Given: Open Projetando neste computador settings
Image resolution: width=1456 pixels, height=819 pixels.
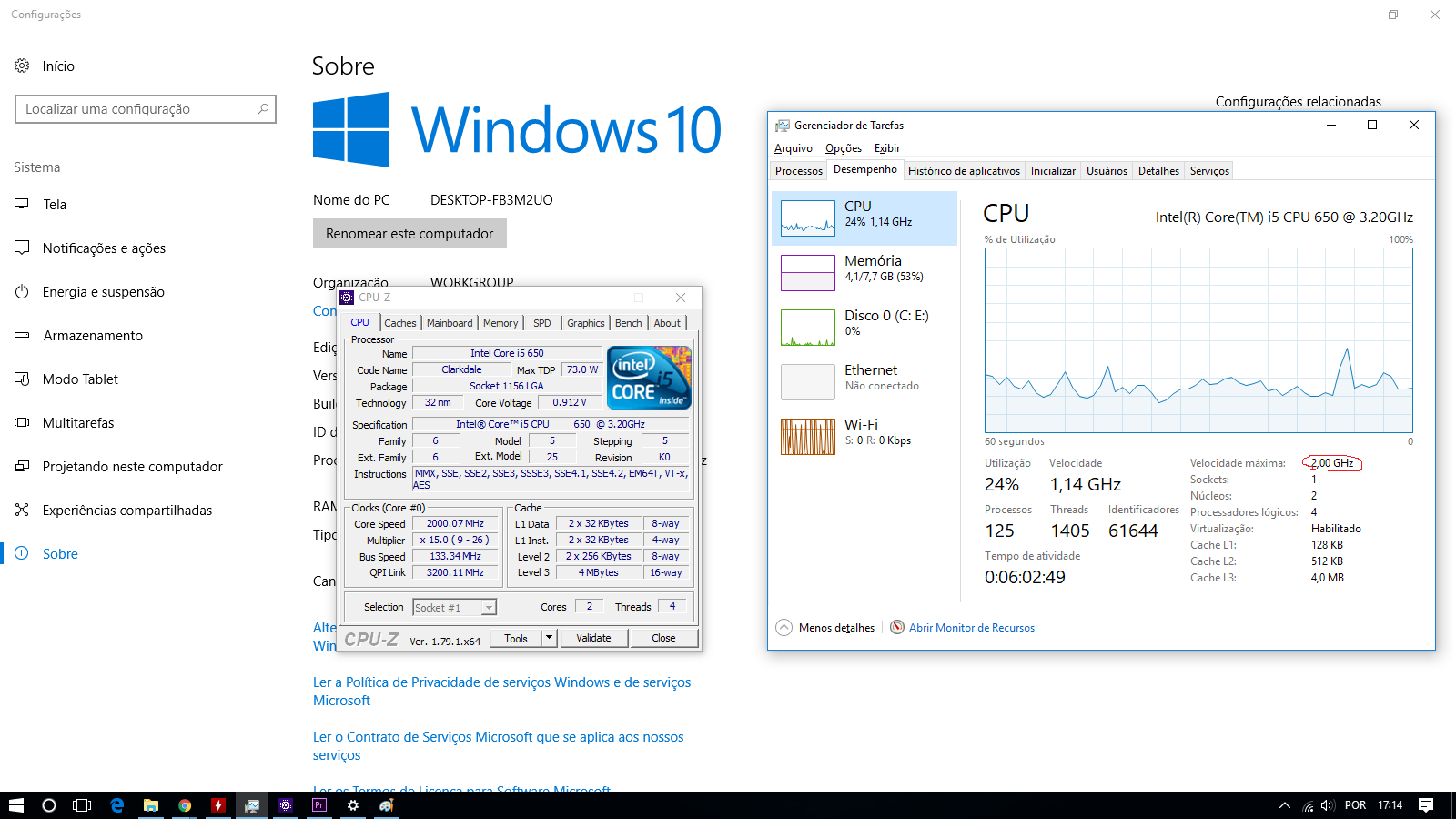Looking at the screenshot, I should point(132,467).
